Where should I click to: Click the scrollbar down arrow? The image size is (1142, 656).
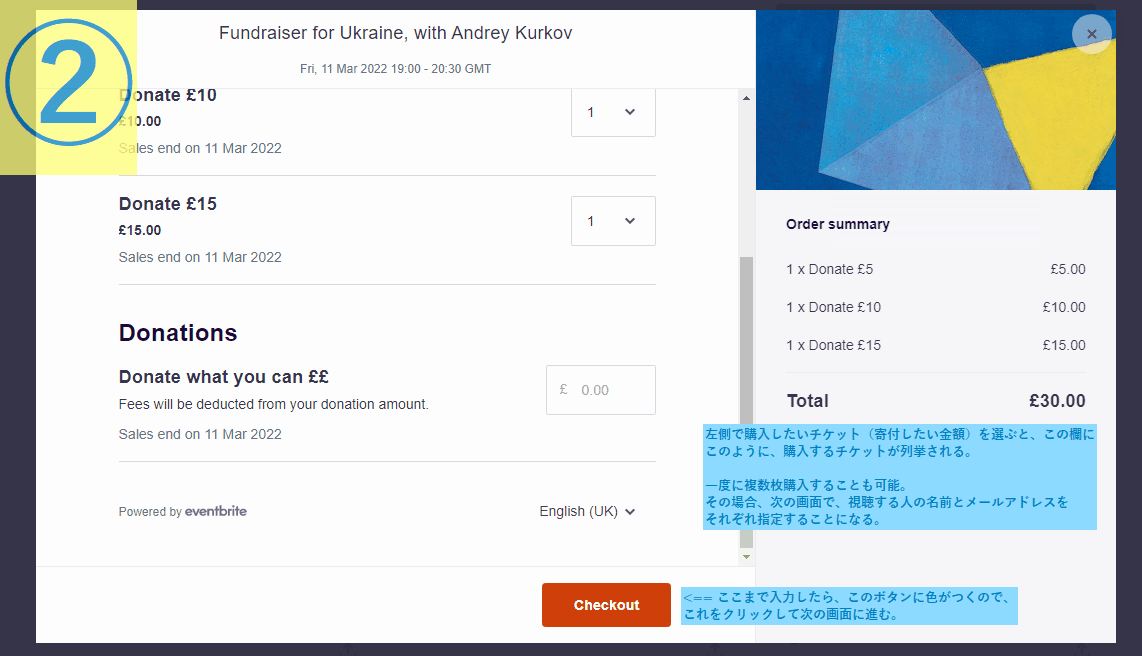(746, 557)
